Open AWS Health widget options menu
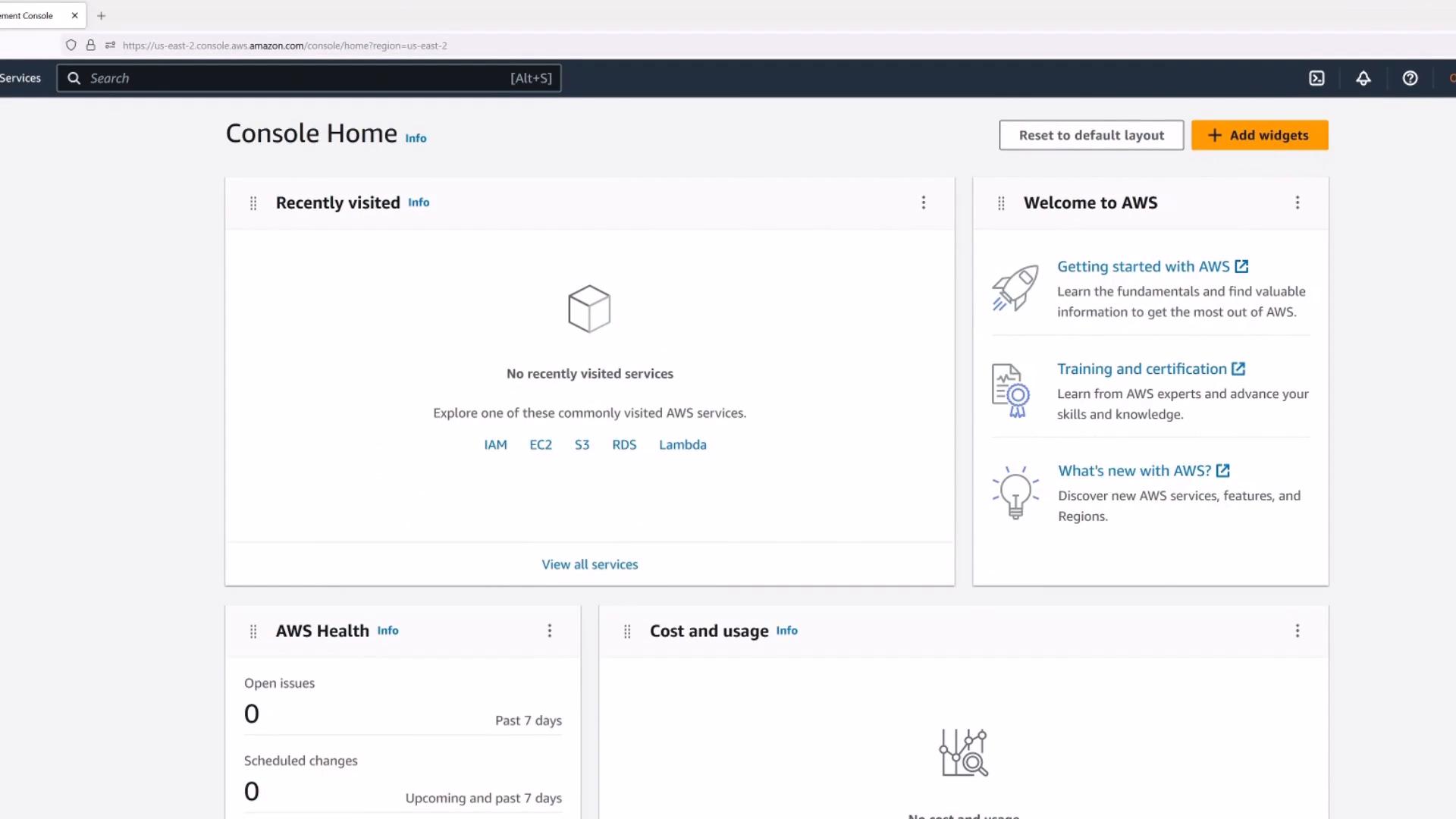 (x=550, y=631)
